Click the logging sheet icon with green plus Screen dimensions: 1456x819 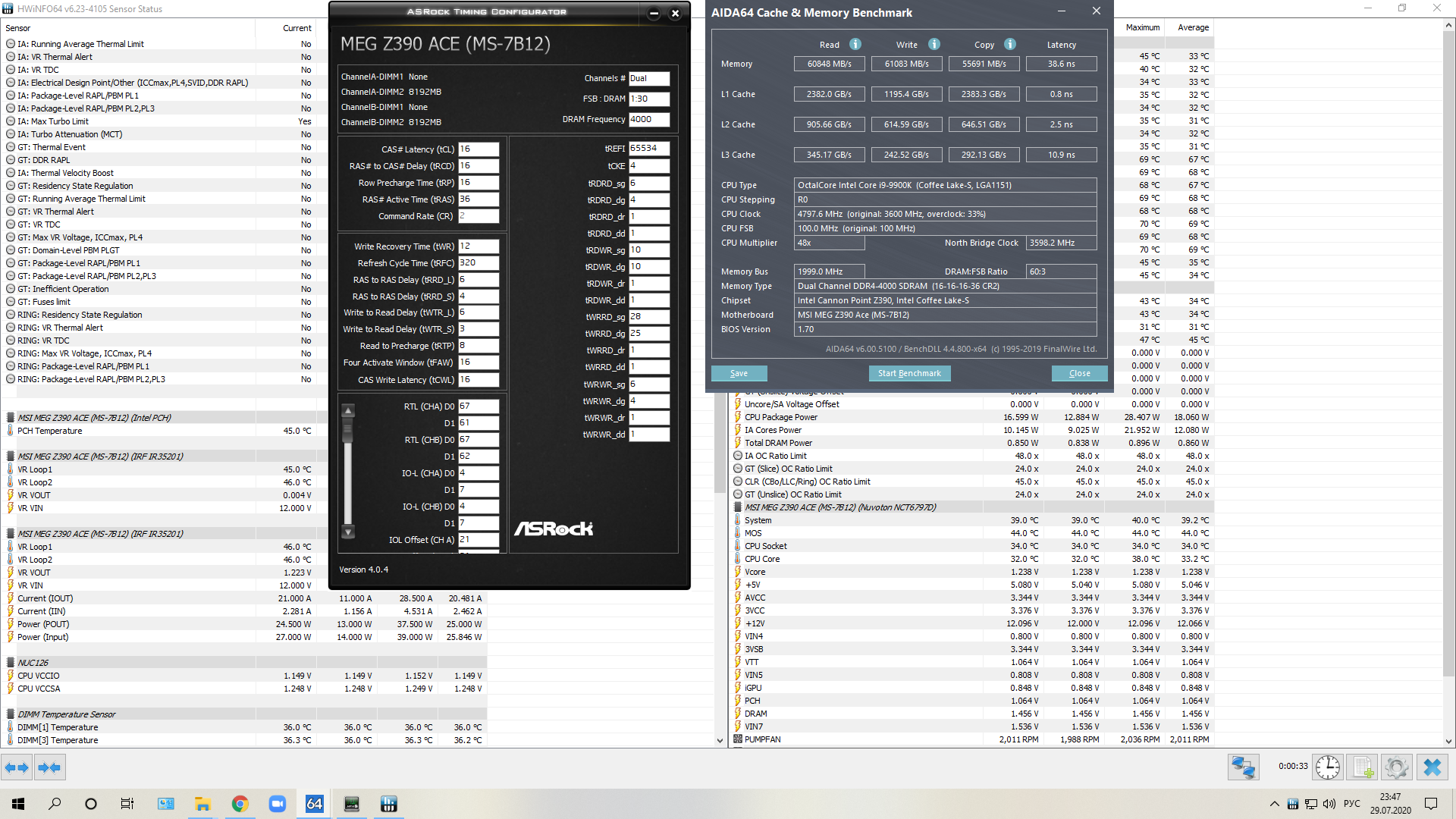[x=1363, y=767]
